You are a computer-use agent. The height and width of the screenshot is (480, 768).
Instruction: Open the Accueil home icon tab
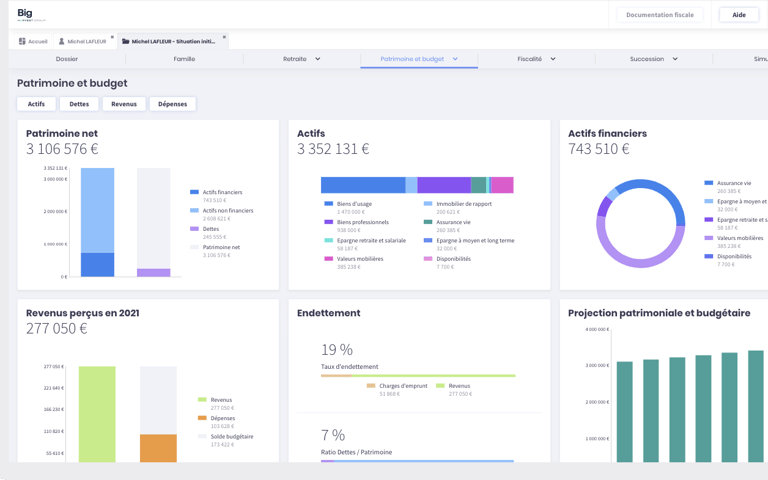(22, 42)
